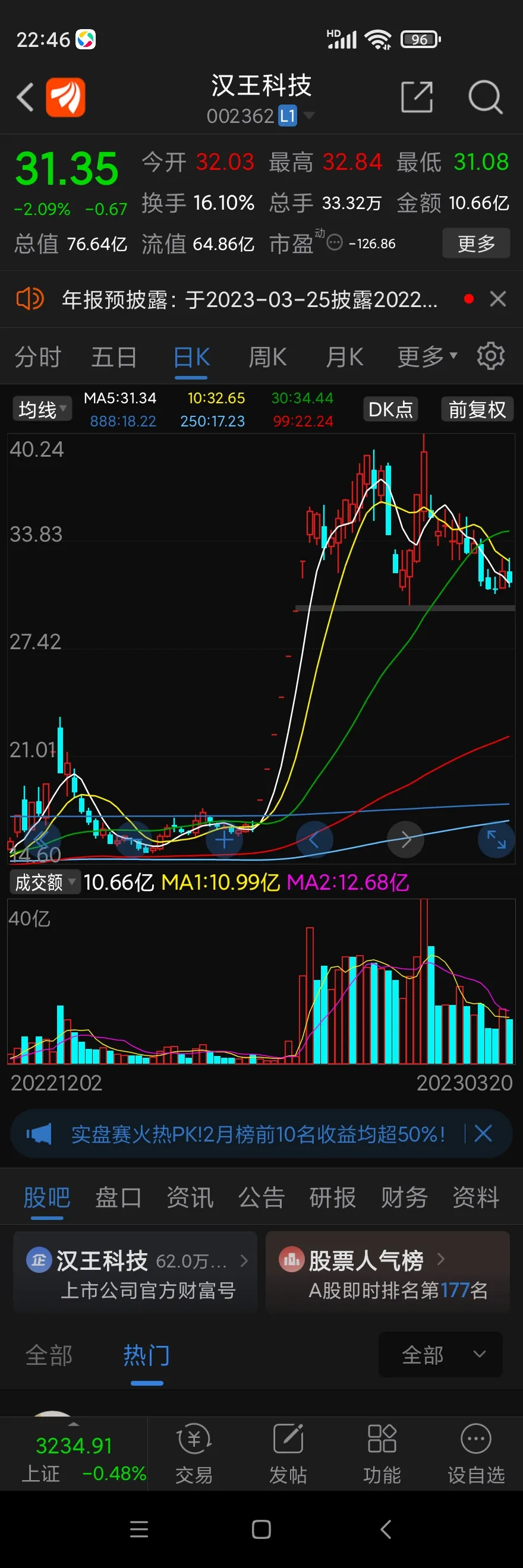Share the stock page via export icon
The image size is (523, 1568).
pos(417,97)
